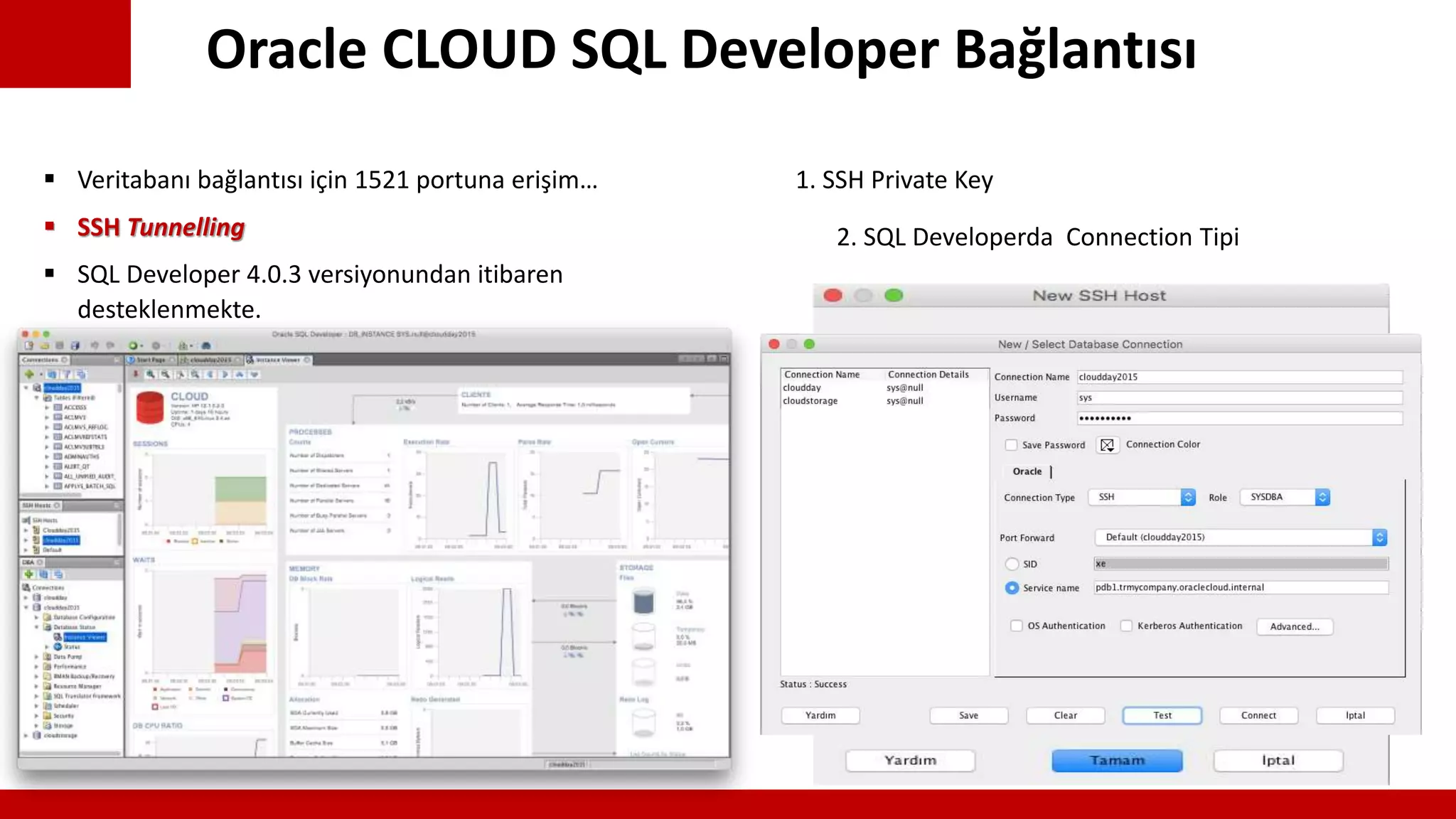This screenshot has width=1456, height=819.
Task: Click Tamam button in New SSH Host dialog
Action: [1117, 761]
